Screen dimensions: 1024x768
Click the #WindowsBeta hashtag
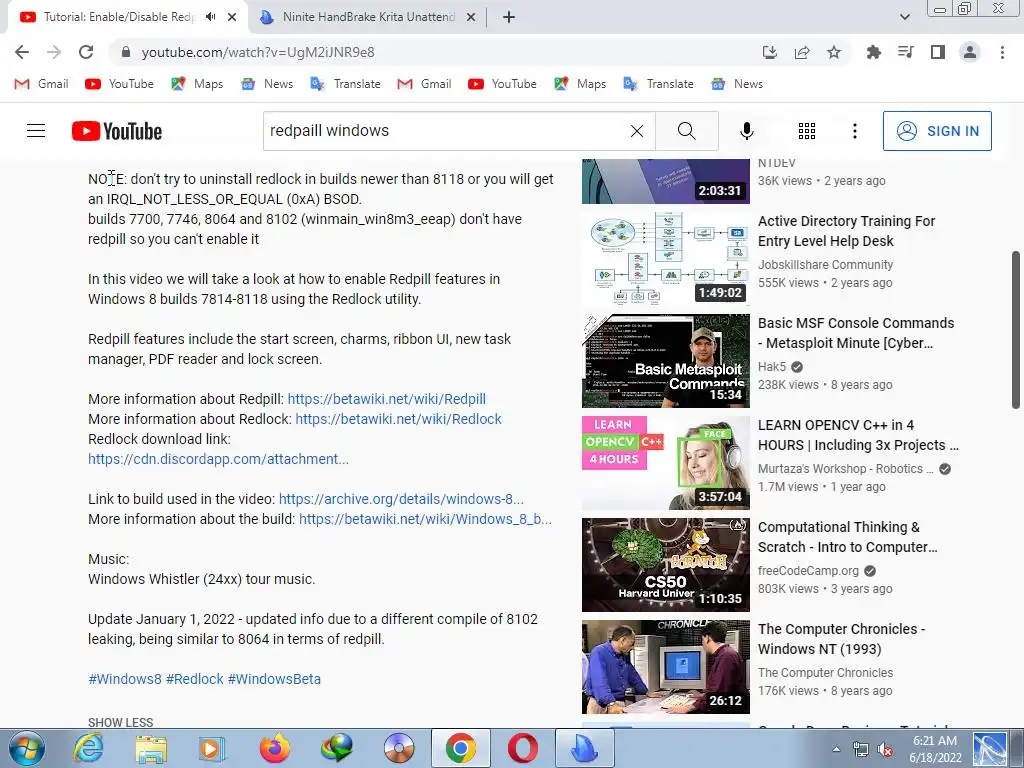point(274,679)
